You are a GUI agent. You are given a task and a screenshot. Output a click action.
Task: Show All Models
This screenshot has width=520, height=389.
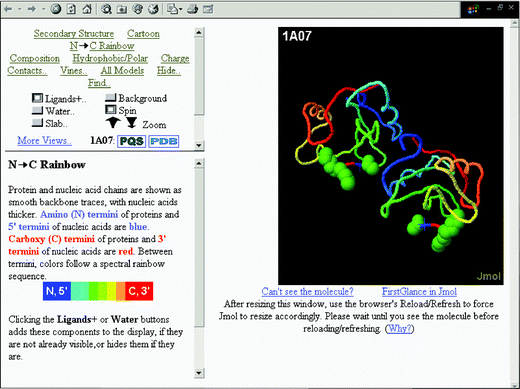(122, 70)
